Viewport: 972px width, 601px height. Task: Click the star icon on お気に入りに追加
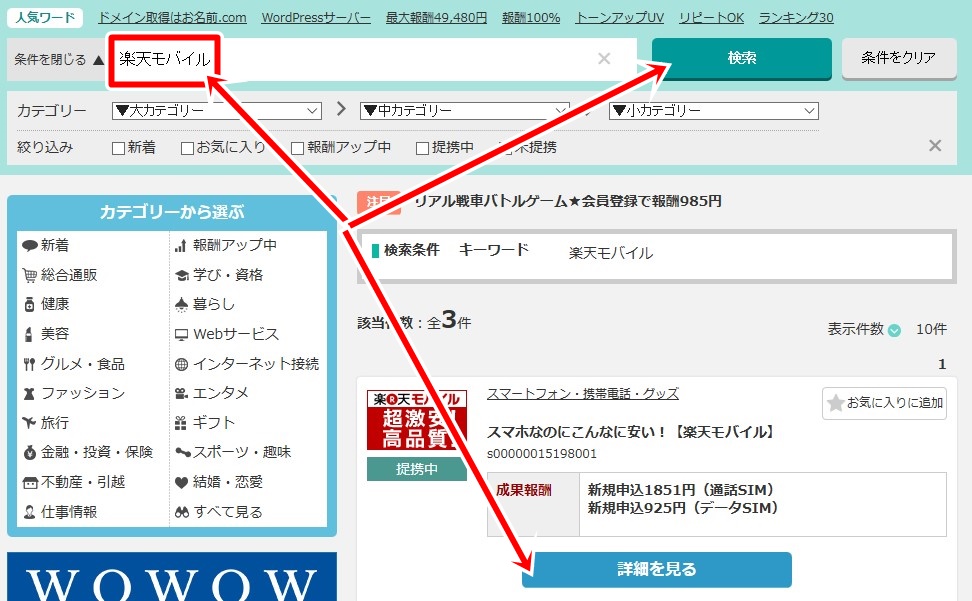(x=836, y=403)
